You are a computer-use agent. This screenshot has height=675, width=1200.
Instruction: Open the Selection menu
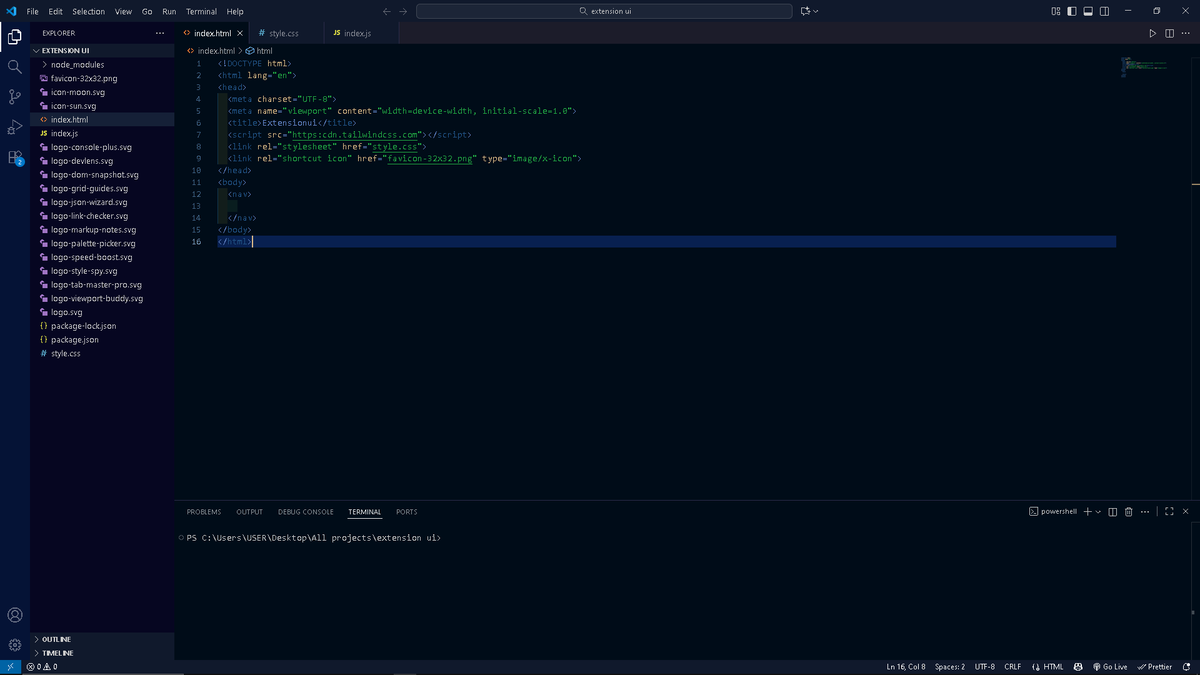tap(88, 11)
